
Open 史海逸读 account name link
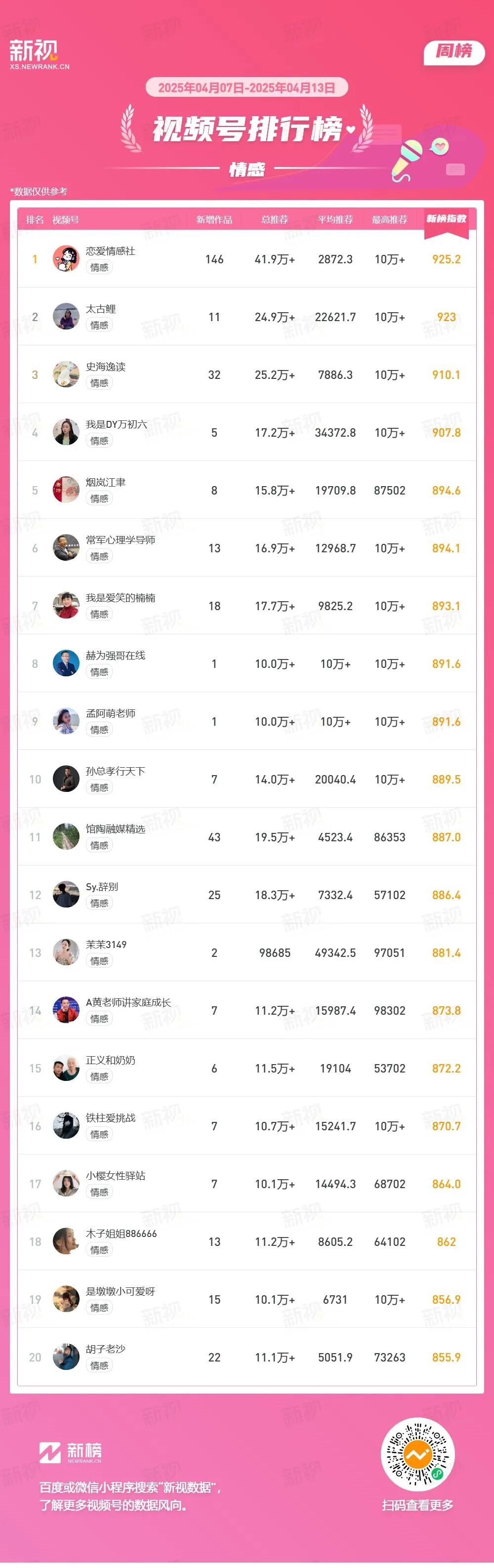(x=105, y=367)
